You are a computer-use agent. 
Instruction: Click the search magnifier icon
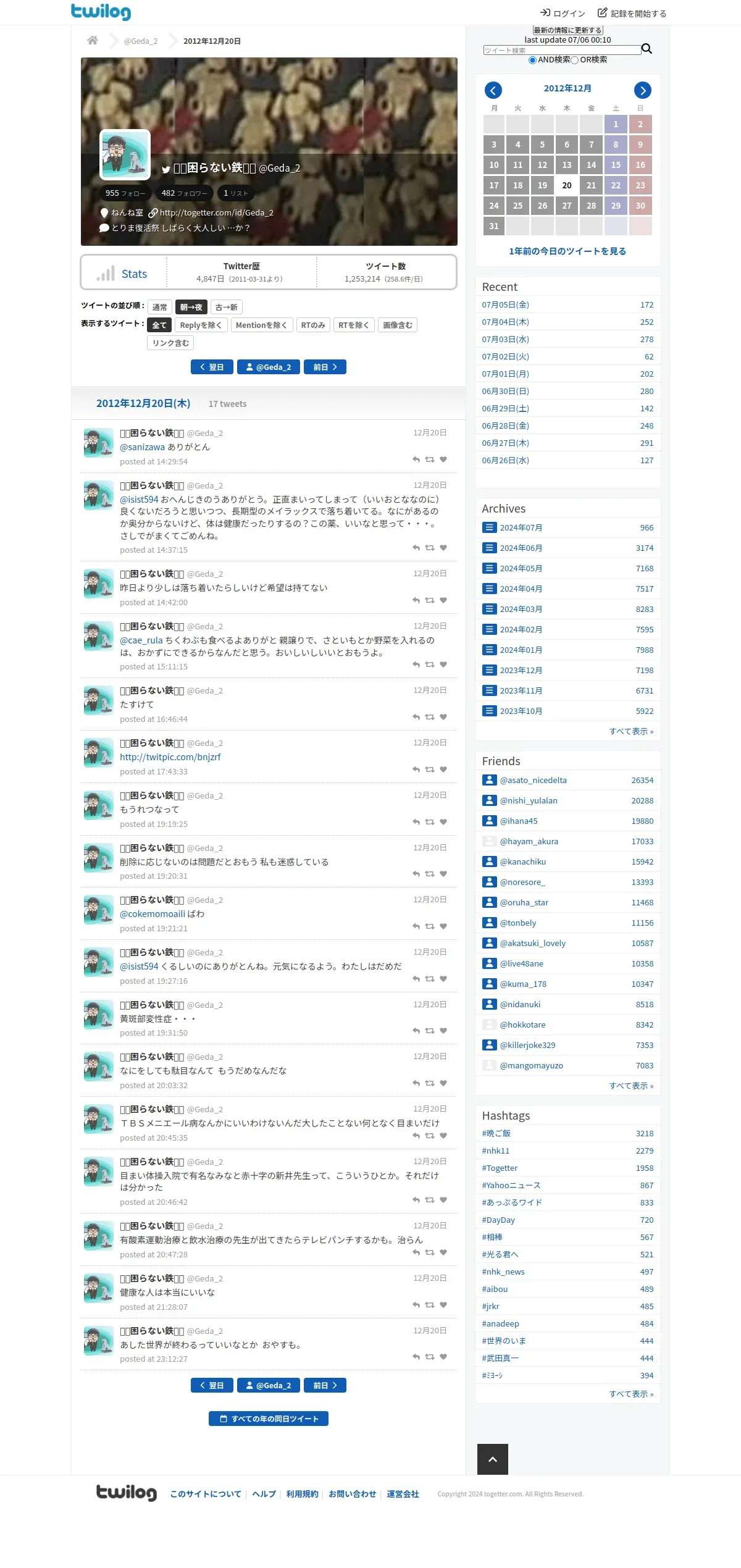pyautogui.click(x=647, y=49)
